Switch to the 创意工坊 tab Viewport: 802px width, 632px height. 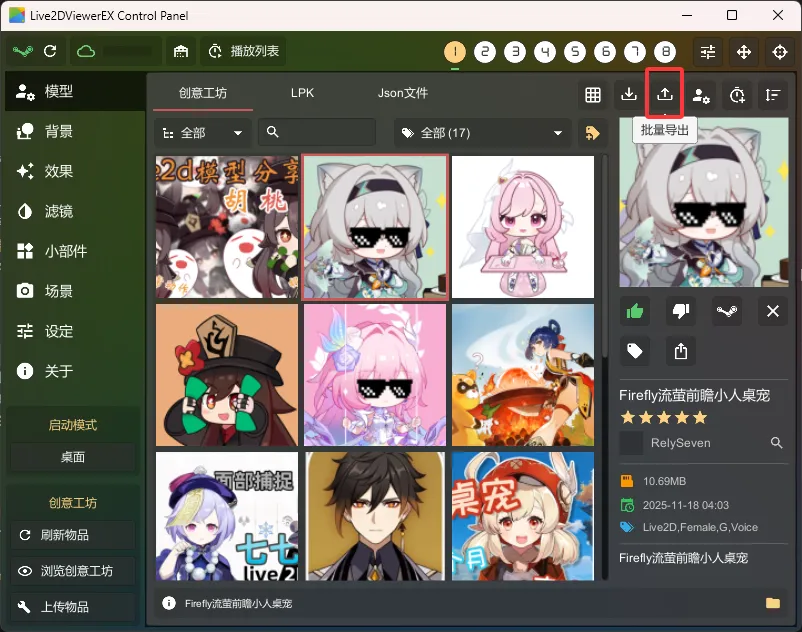pos(203,93)
